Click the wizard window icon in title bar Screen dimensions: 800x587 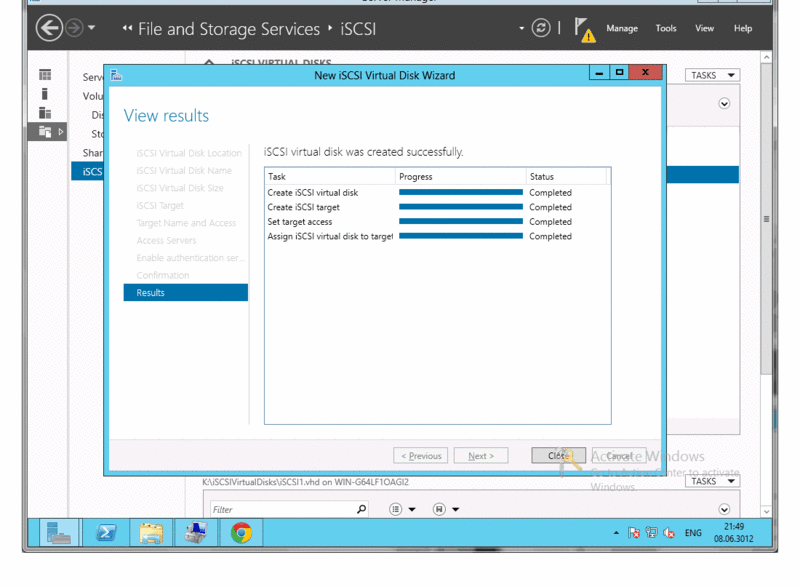coord(116,75)
